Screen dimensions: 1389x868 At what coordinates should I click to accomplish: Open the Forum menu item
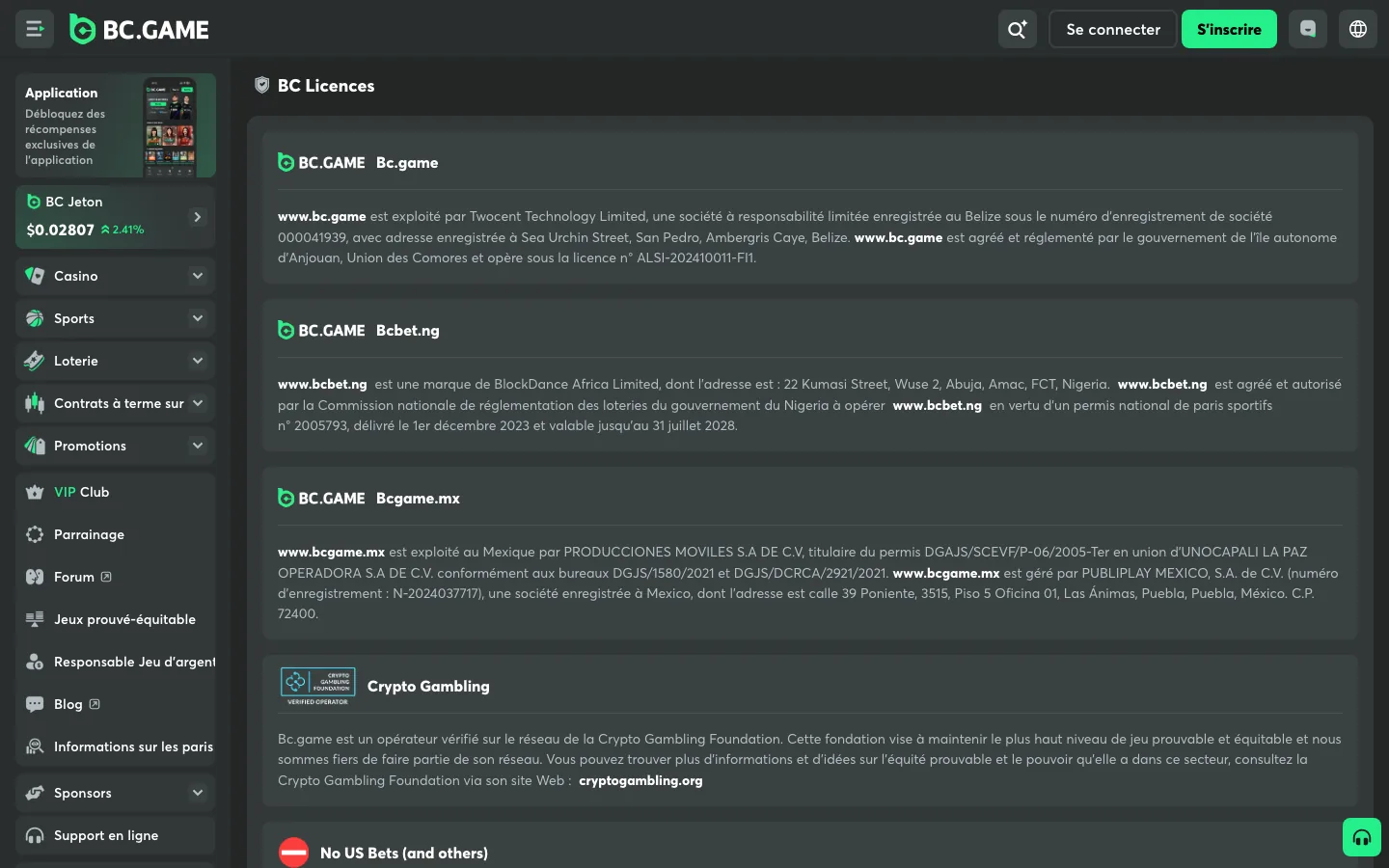click(115, 577)
